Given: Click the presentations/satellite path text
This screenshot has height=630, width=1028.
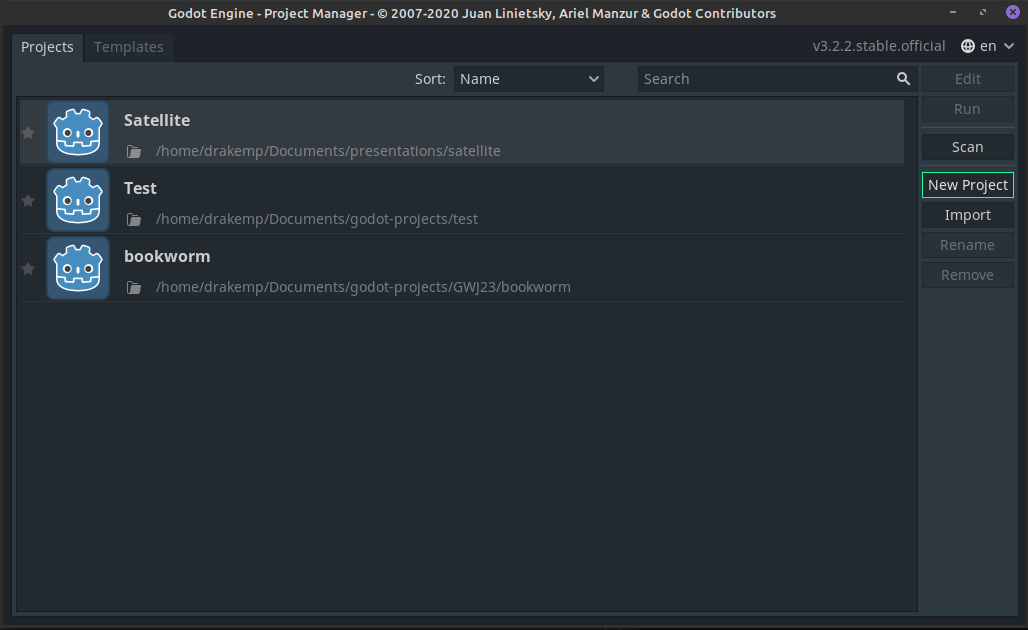Looking at the screenshot, I should point(328,151).
